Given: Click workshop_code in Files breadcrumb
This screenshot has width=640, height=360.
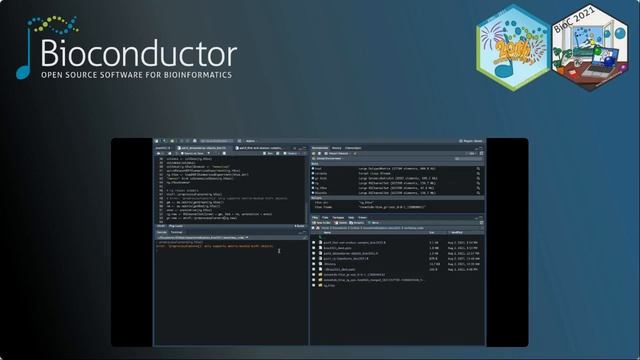Looking at the screenshot, I should (413, 228).
